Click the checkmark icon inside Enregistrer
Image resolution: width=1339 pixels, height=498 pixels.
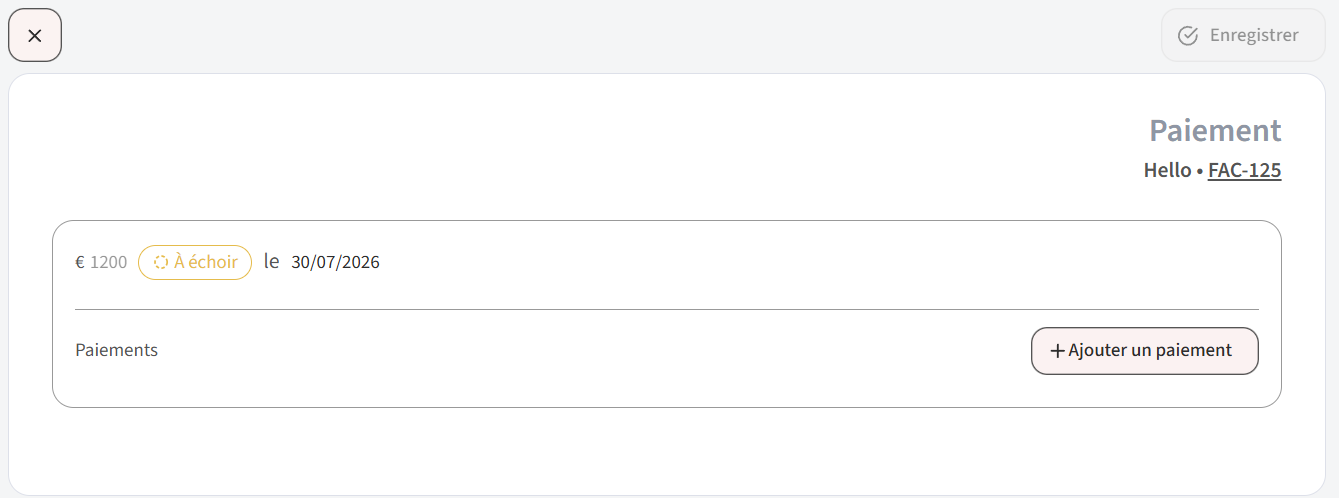(x=1188, y=35)
